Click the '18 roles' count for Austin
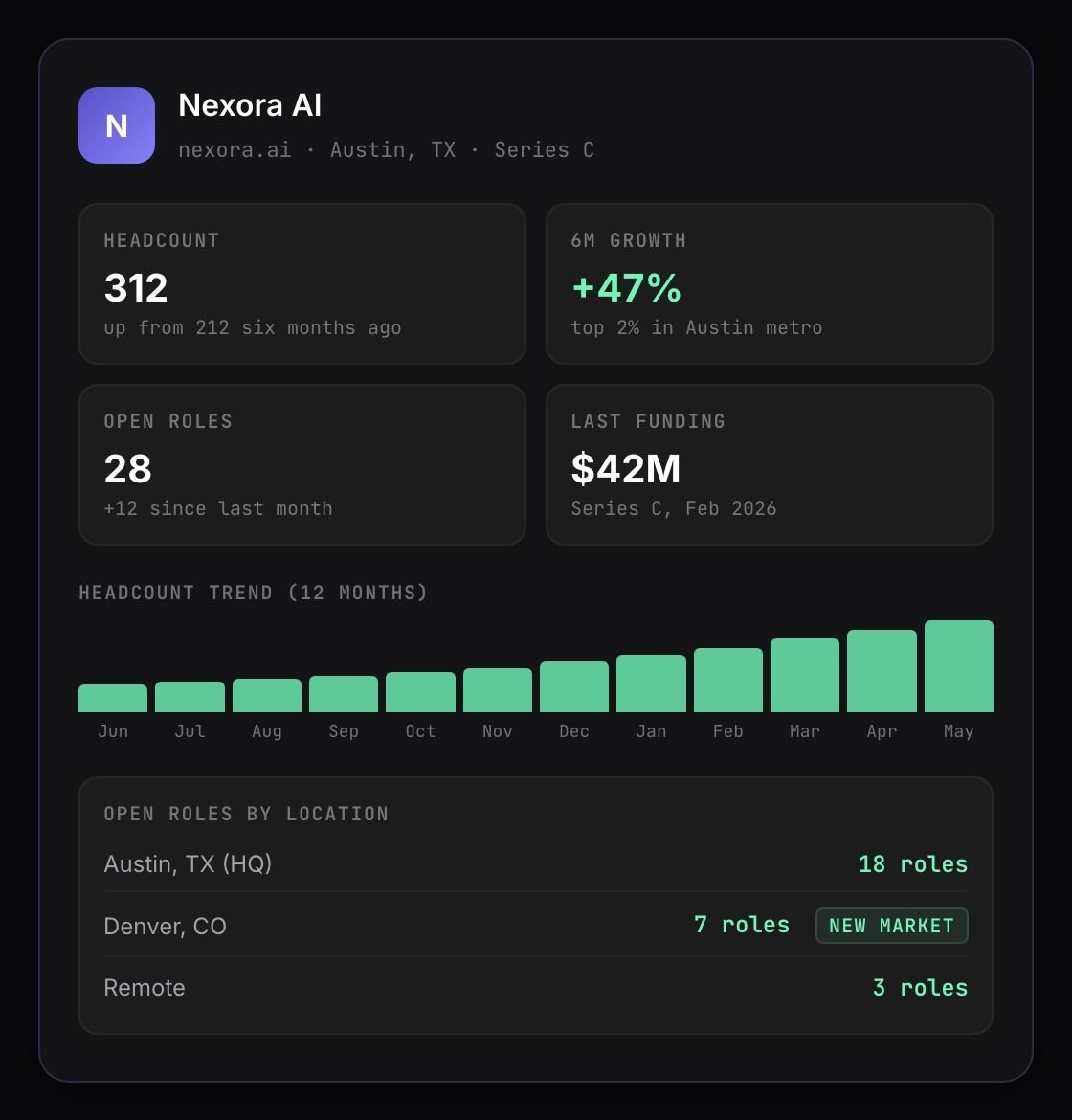The width and height of the screenshot is (1072, 1120). click(x=913, y=864)
